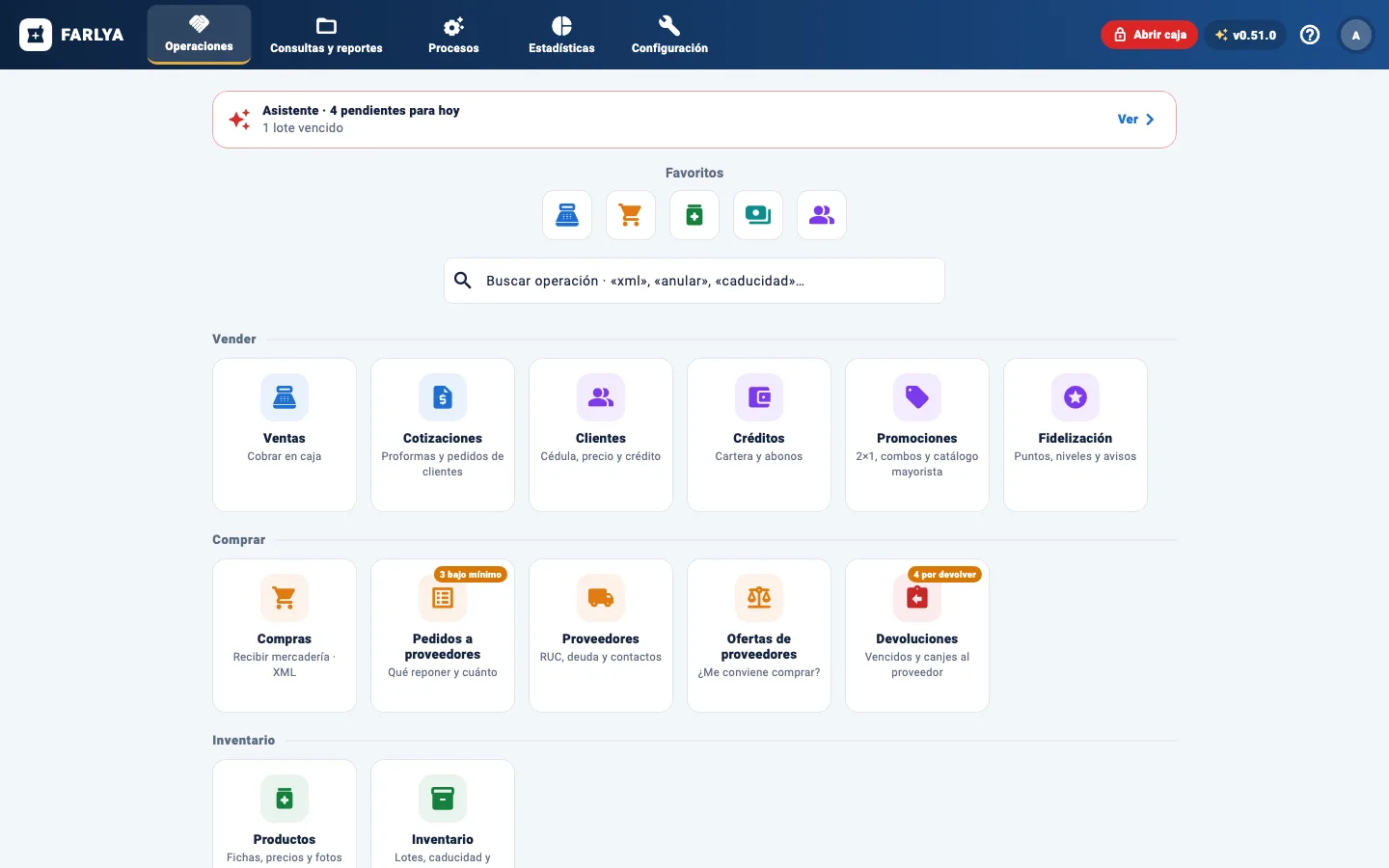Click the assistant red sparkle icon
This screenshot has height=868, width=1389.
[239, 120]
